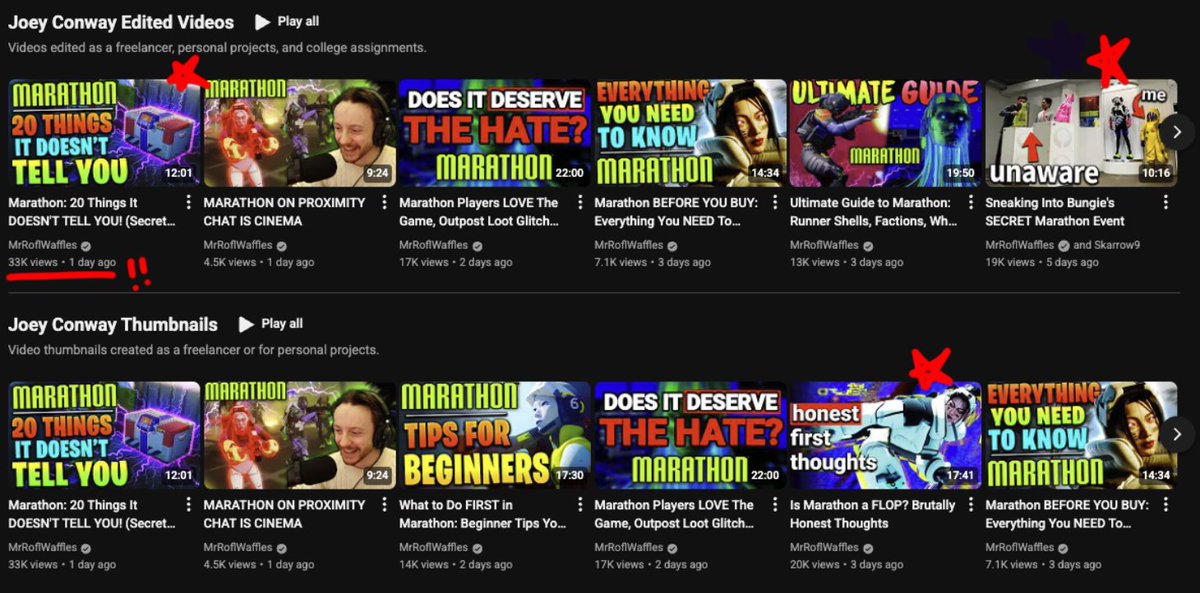Screen dimensions: 1200x593
Task: Open options menu for 'Ultimate Guide to Marathon' video
Action: pyautogui.click(x=970, y=203)
